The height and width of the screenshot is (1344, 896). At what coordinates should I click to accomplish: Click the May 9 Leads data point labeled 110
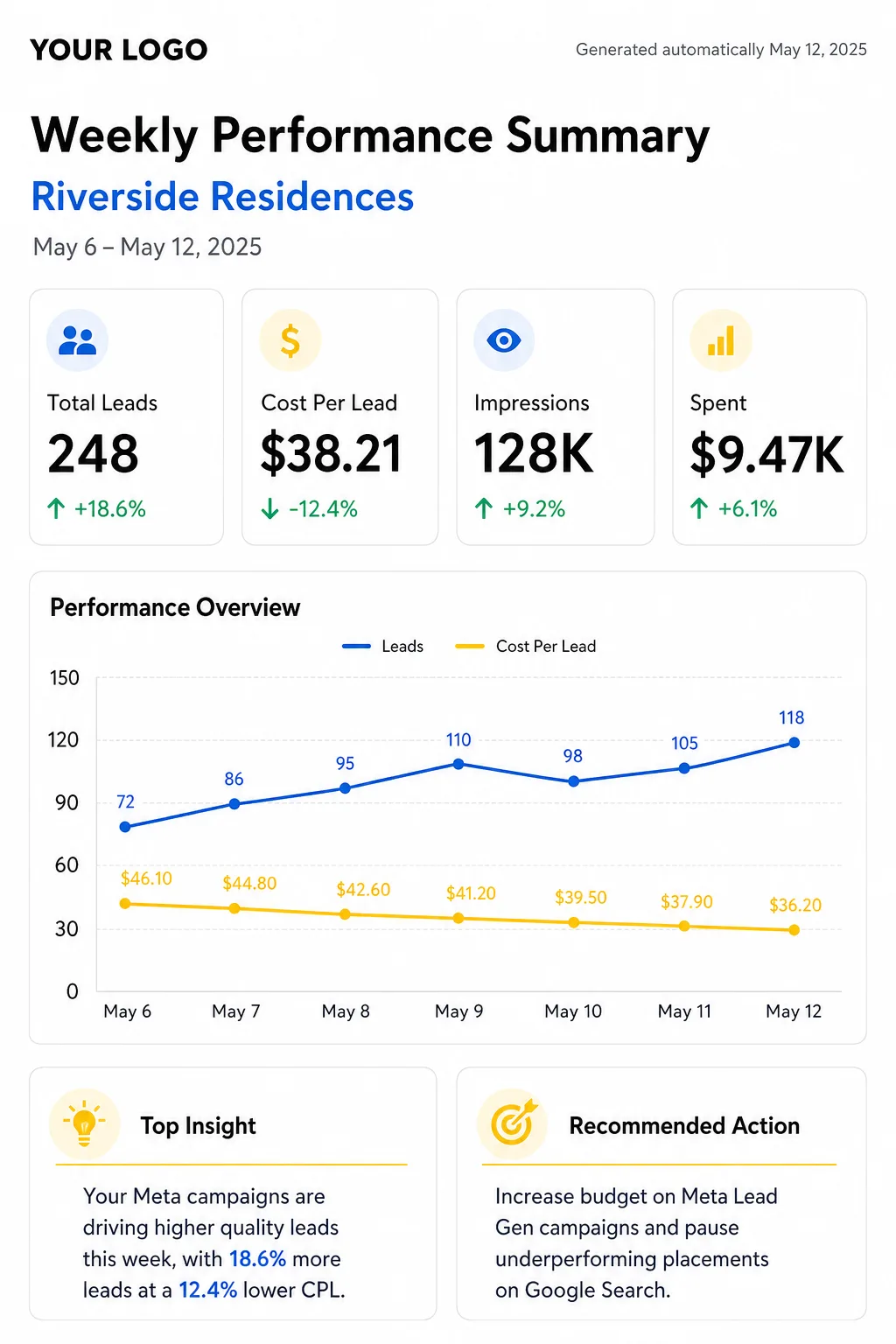(x=458, y=764)
